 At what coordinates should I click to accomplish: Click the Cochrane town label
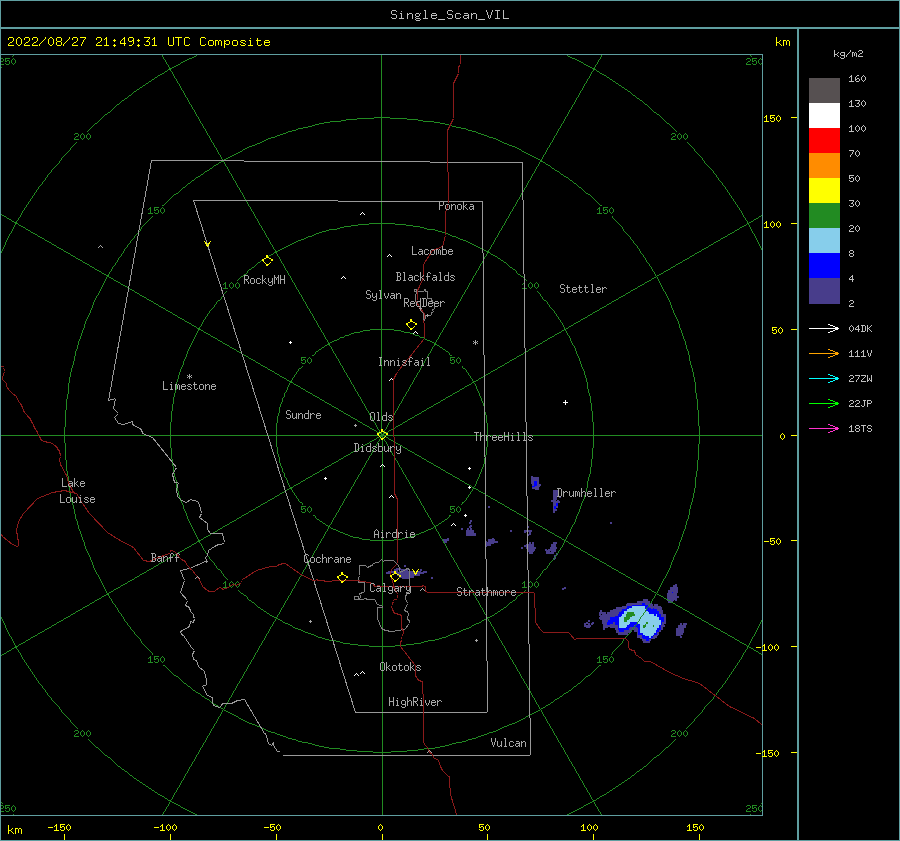coord(327,559)
